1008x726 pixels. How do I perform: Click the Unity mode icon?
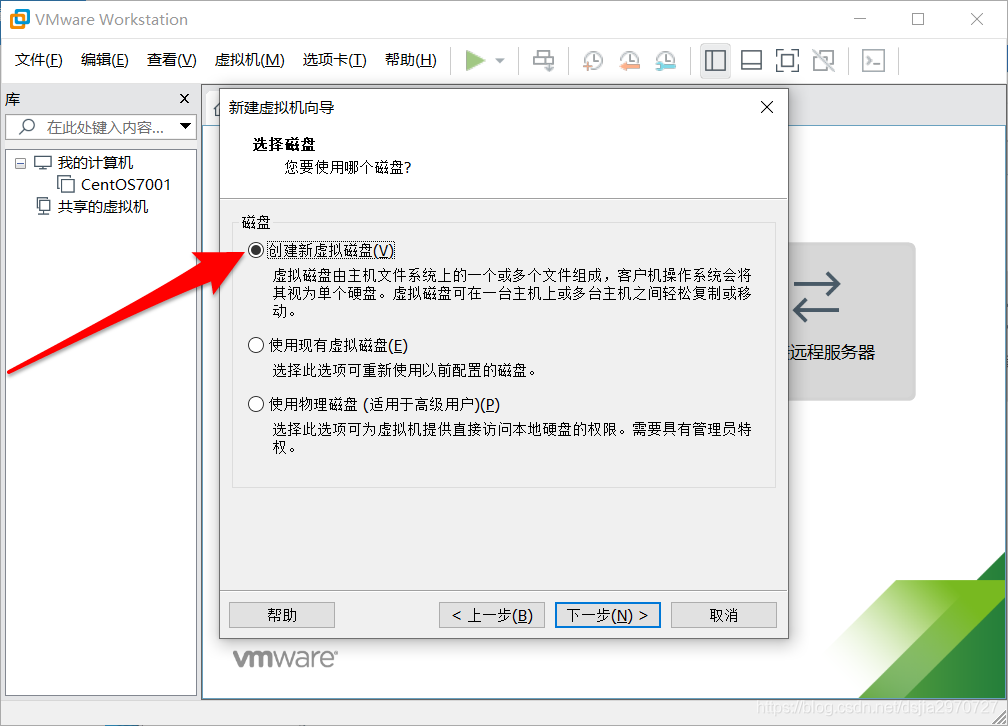pos(824,60)
